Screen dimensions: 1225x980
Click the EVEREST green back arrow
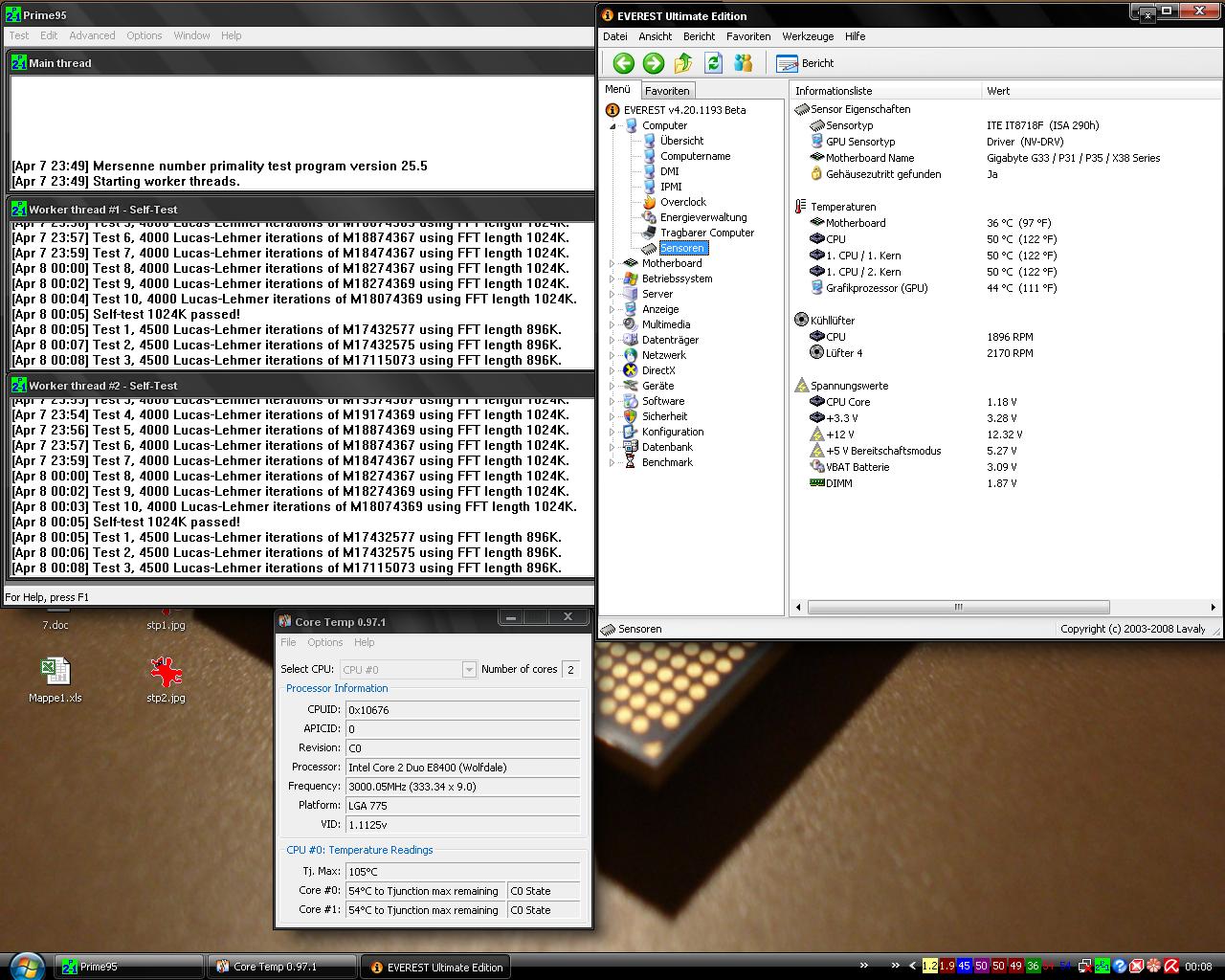(x=623, y=63)
